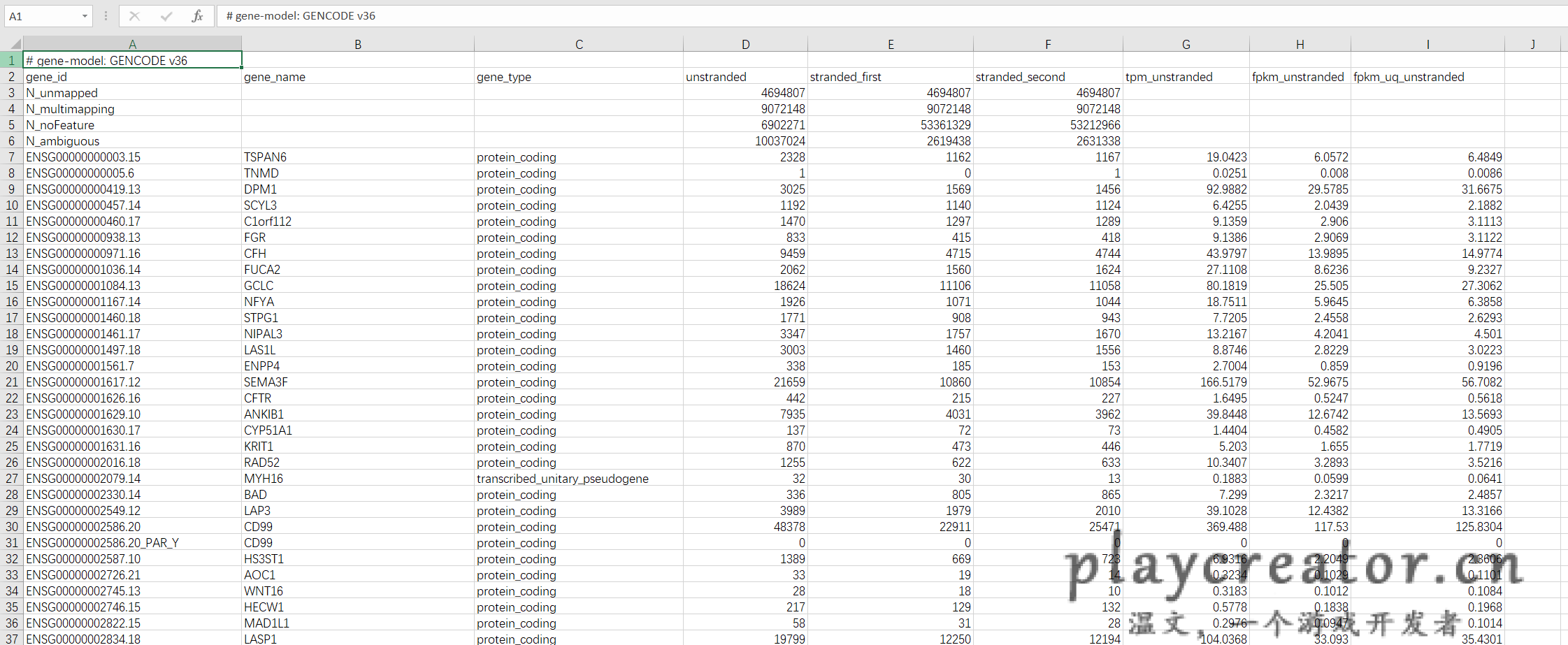Open the Name Box dropdown arrow
1568x645 pixels.
click(x=85, y=16)
